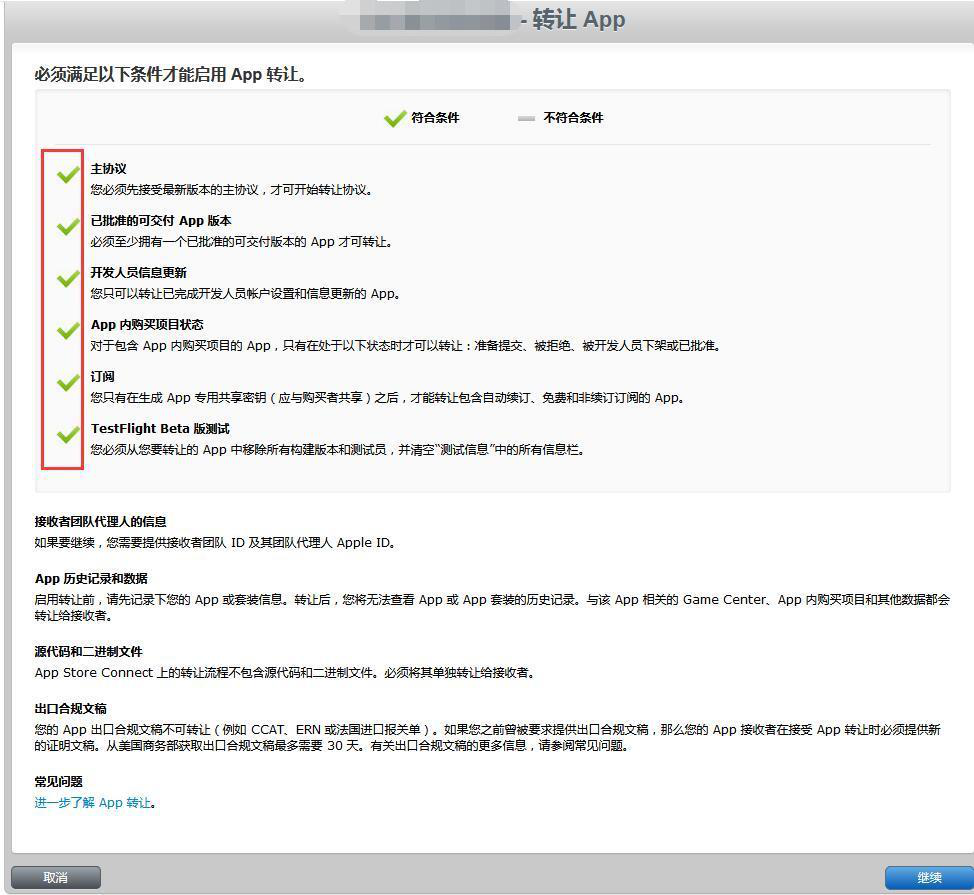The image size is (974, 895).
Task: Select the checkmark beside 开发人员信息更新
Action: [67, 279]
